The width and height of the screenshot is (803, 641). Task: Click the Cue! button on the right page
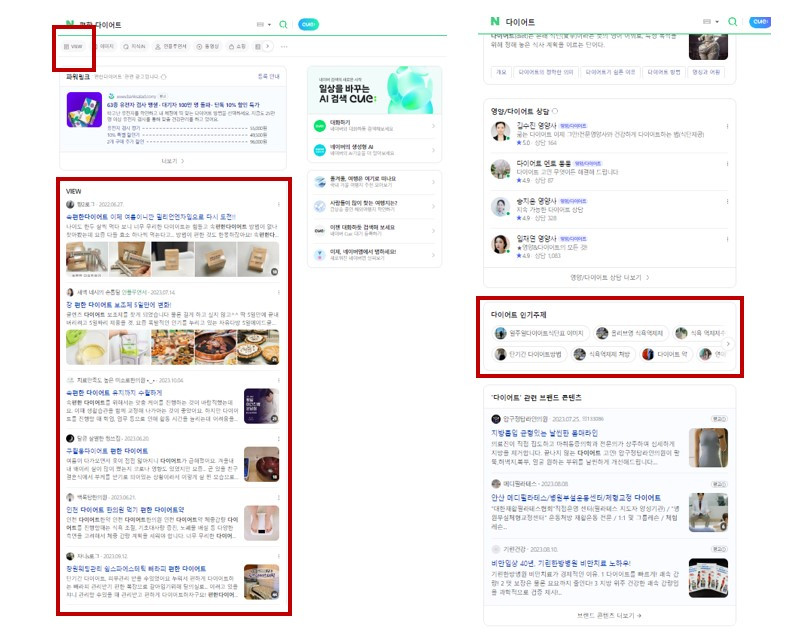click(760, 22)
